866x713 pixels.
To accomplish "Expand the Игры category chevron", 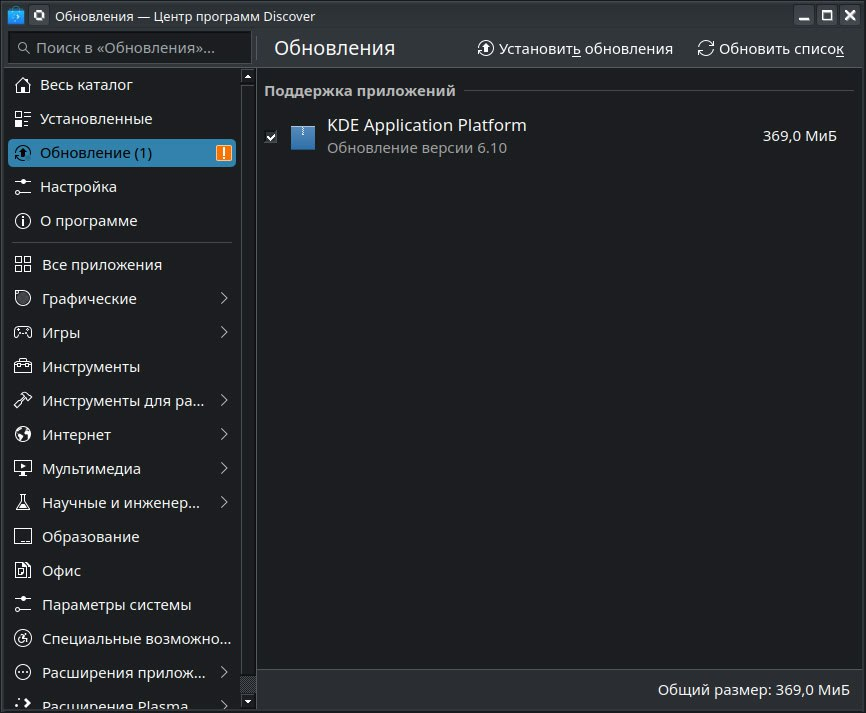I will (x=224, y=332).
